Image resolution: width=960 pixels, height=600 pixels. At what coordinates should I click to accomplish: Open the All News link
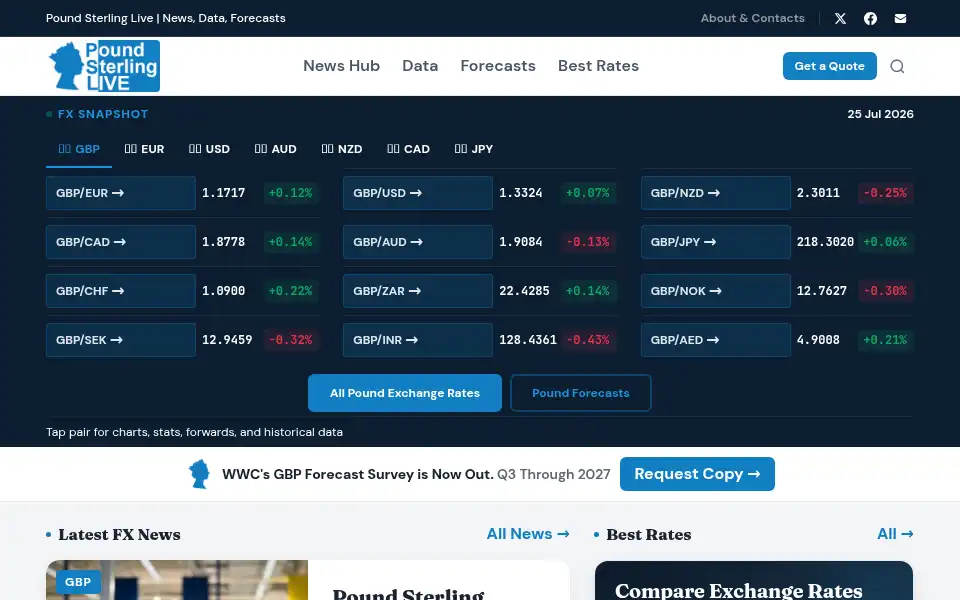528,534
